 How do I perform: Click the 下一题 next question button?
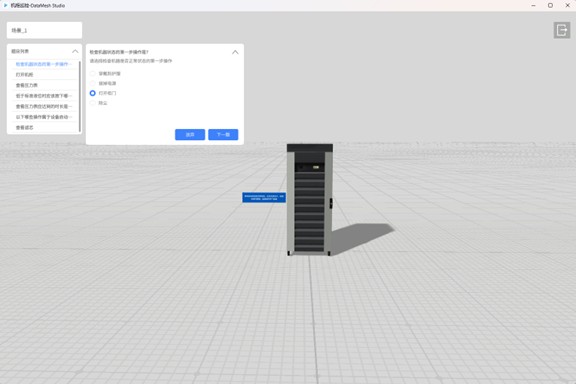223,134
